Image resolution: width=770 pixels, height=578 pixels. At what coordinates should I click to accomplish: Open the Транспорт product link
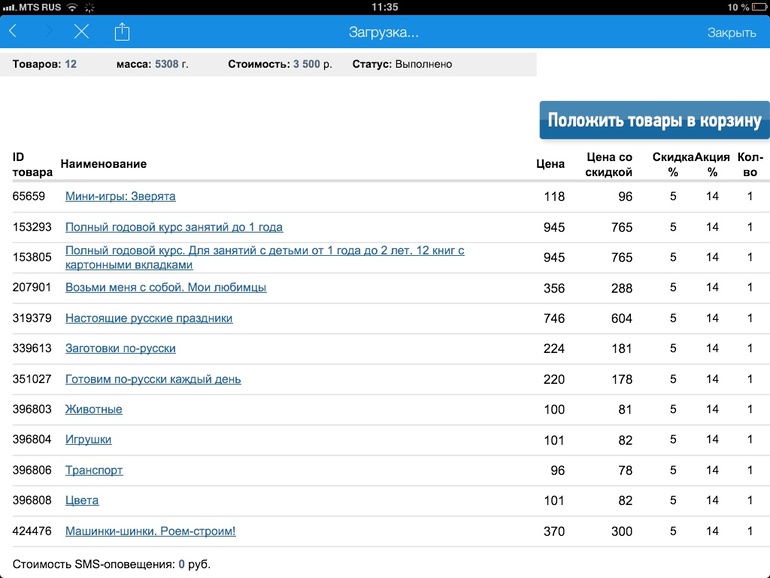tap(94, 470)
